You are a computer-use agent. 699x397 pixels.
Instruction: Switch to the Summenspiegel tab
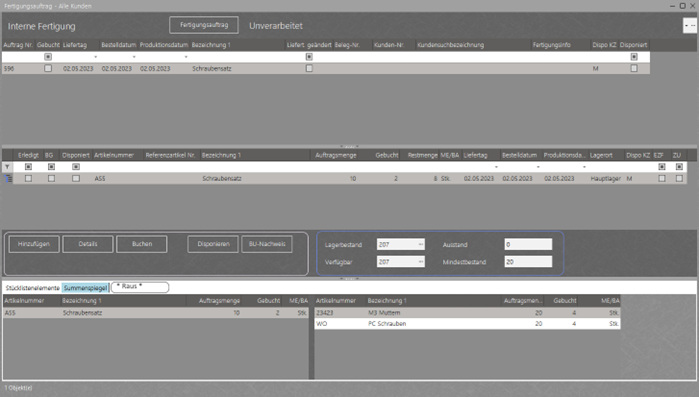point(85,288)
